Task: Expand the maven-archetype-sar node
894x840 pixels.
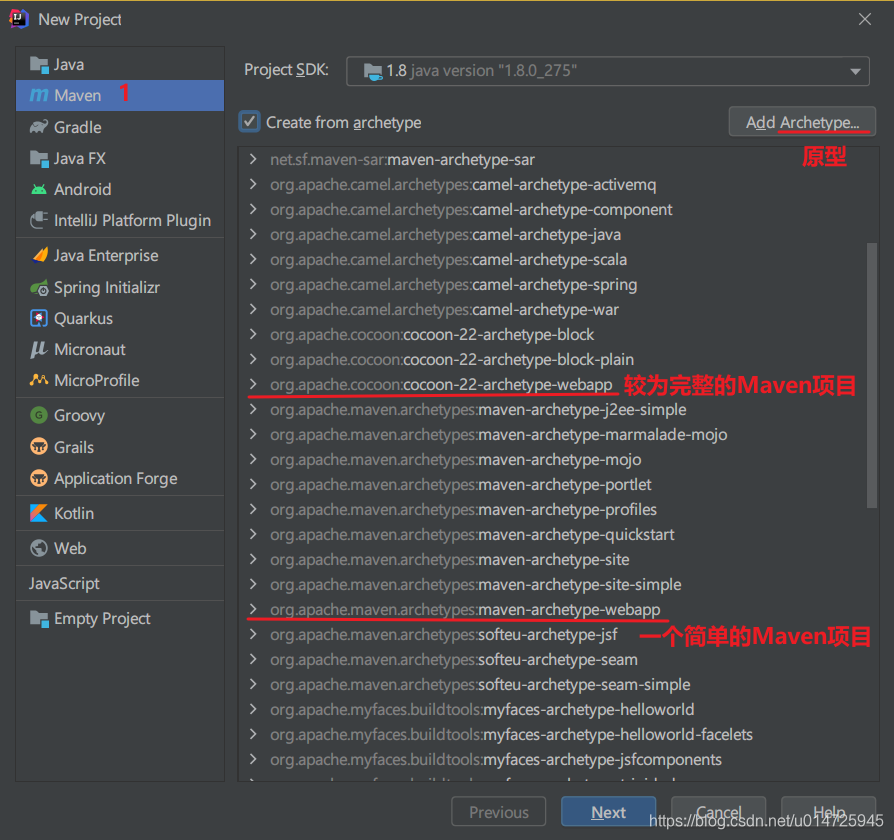Action: click(x=253, y=159)
